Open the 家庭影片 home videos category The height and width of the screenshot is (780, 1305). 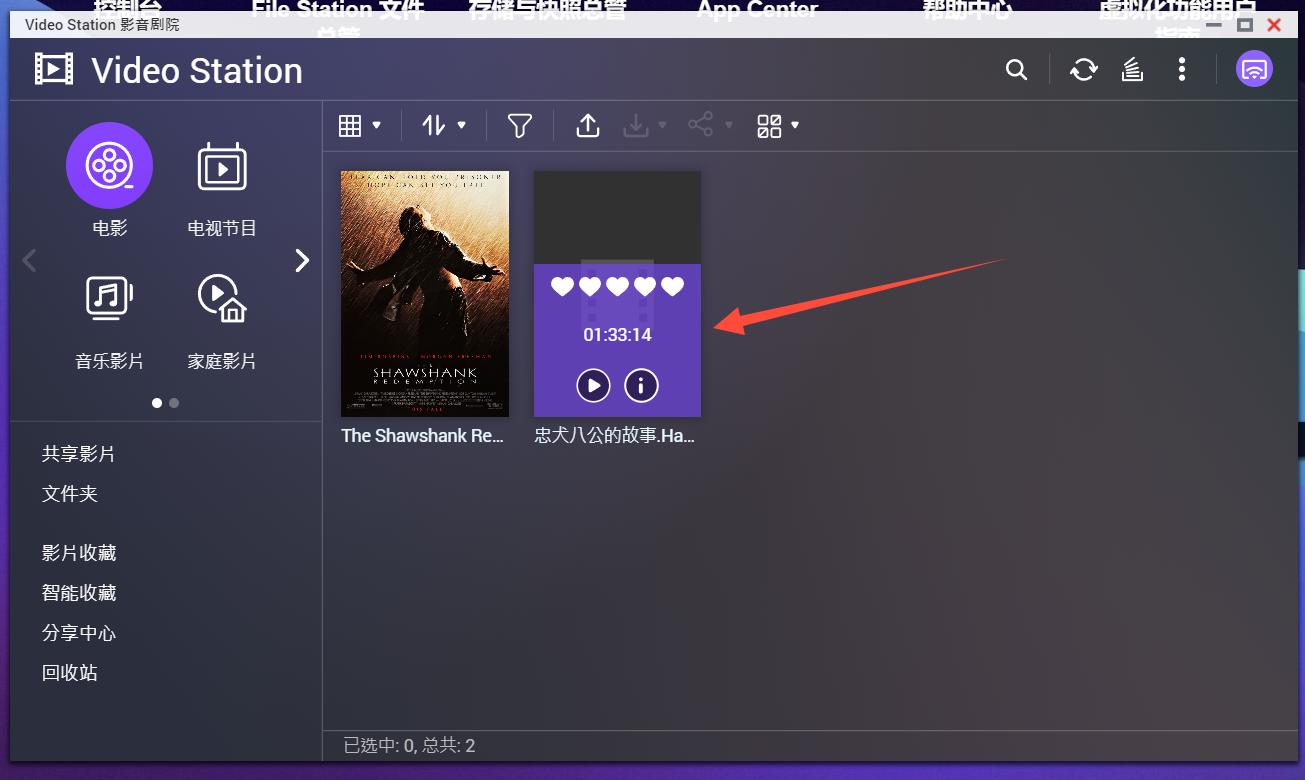(x=221, y=297)
